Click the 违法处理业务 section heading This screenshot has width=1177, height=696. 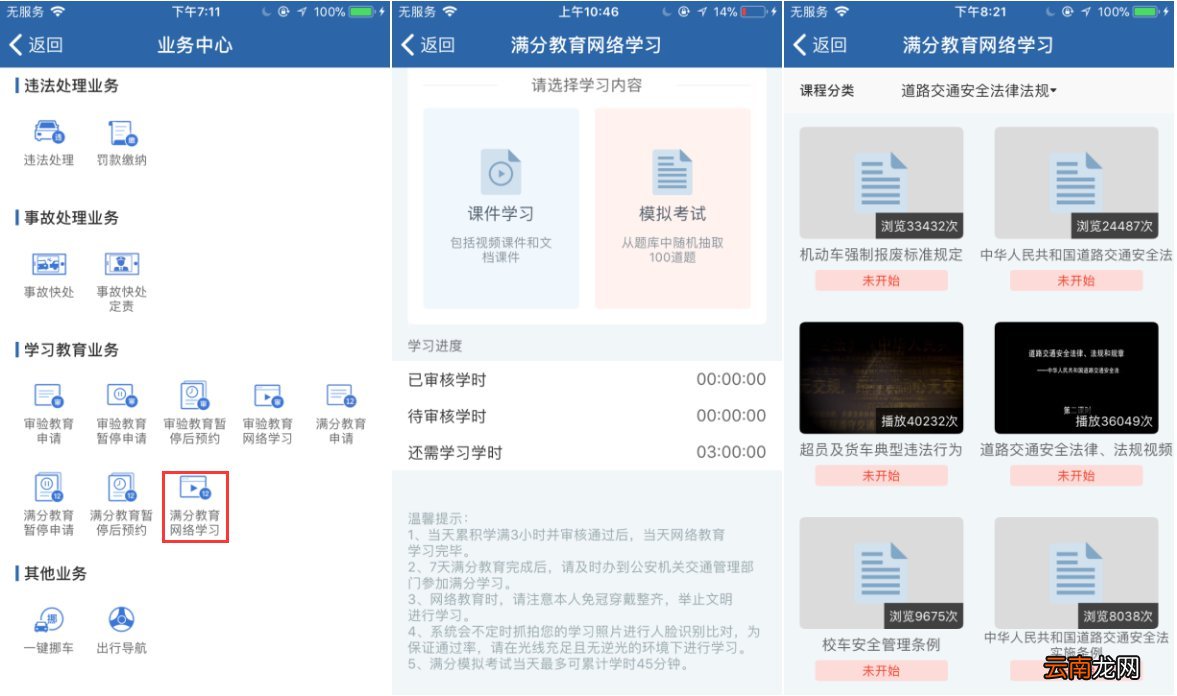coord(71,86)
